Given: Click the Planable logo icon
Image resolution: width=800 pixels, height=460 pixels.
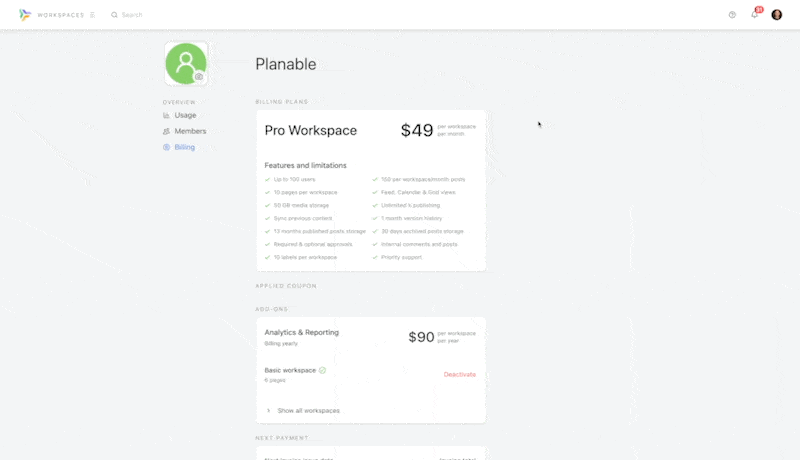Looking at the screenshot, I should [x=25, y=15].
